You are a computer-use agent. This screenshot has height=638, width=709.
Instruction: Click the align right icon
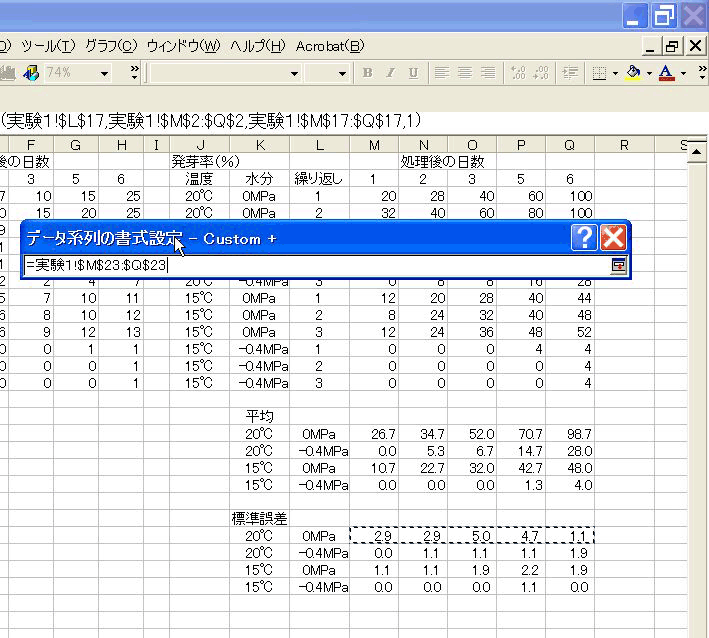coord(488,73)
